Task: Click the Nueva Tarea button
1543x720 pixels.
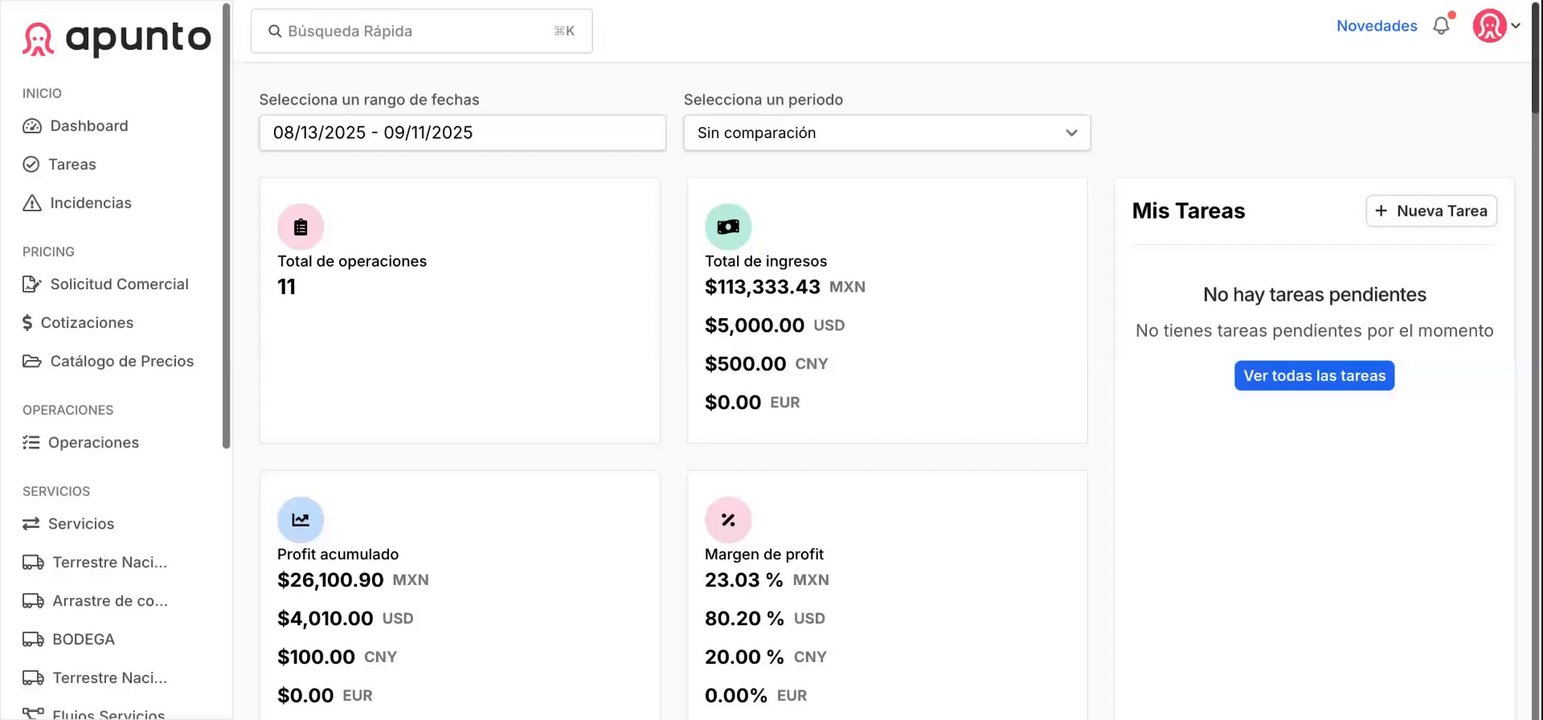Action: (x=1431, y=211)
